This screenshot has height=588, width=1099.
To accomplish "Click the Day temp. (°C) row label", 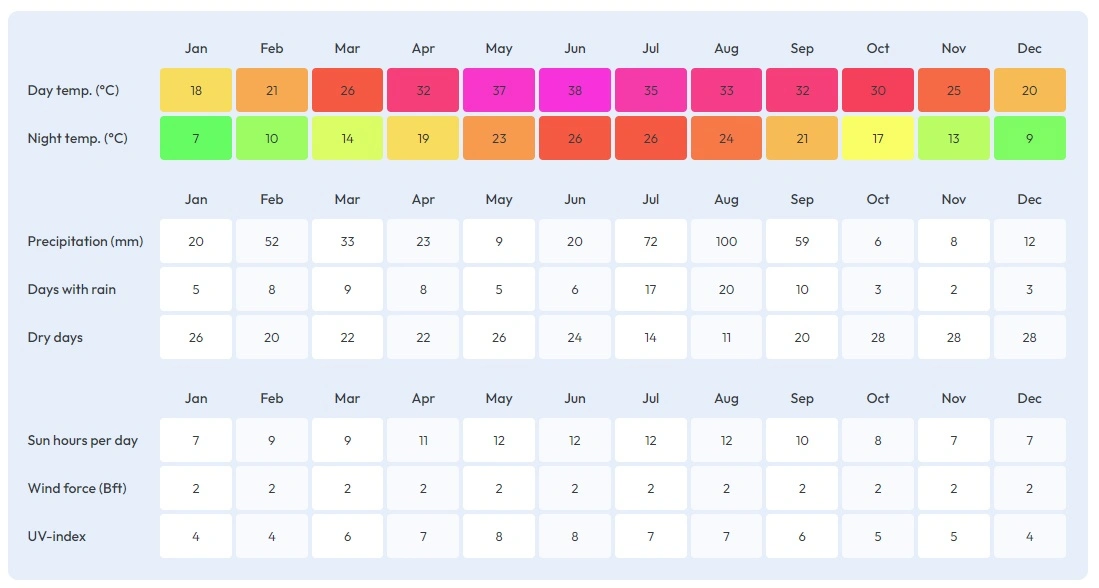I will point(74,90).
